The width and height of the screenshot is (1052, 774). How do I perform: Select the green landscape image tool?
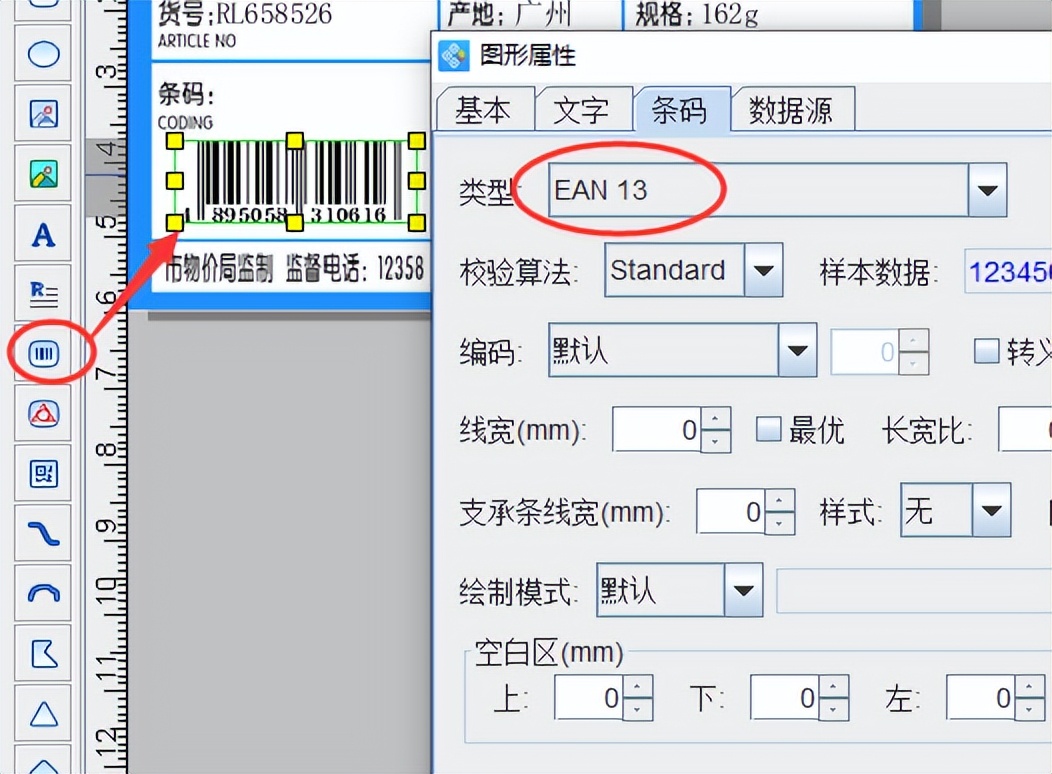coord(44,174)
